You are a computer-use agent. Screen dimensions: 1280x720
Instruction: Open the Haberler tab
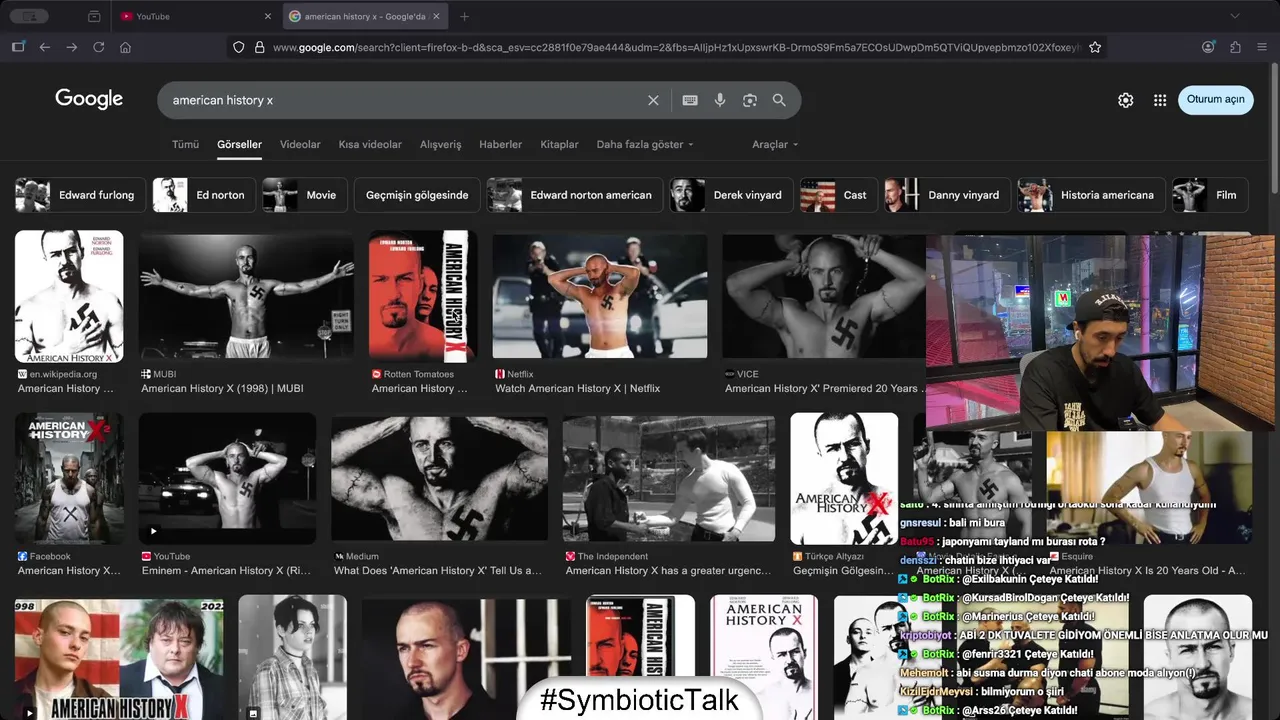500,144
